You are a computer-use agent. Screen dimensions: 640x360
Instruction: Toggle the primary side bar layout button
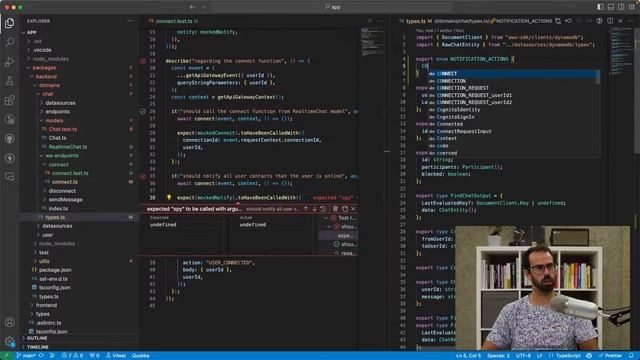point(600,7)
